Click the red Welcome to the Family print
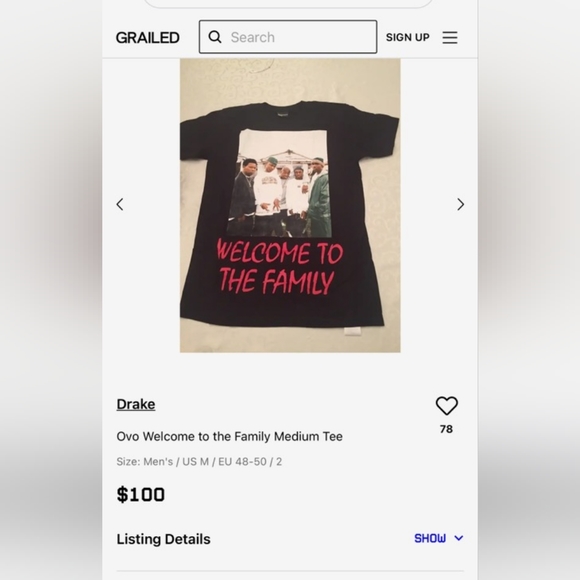The height and width of the screenshot is (580, 580). coord(280,267)
